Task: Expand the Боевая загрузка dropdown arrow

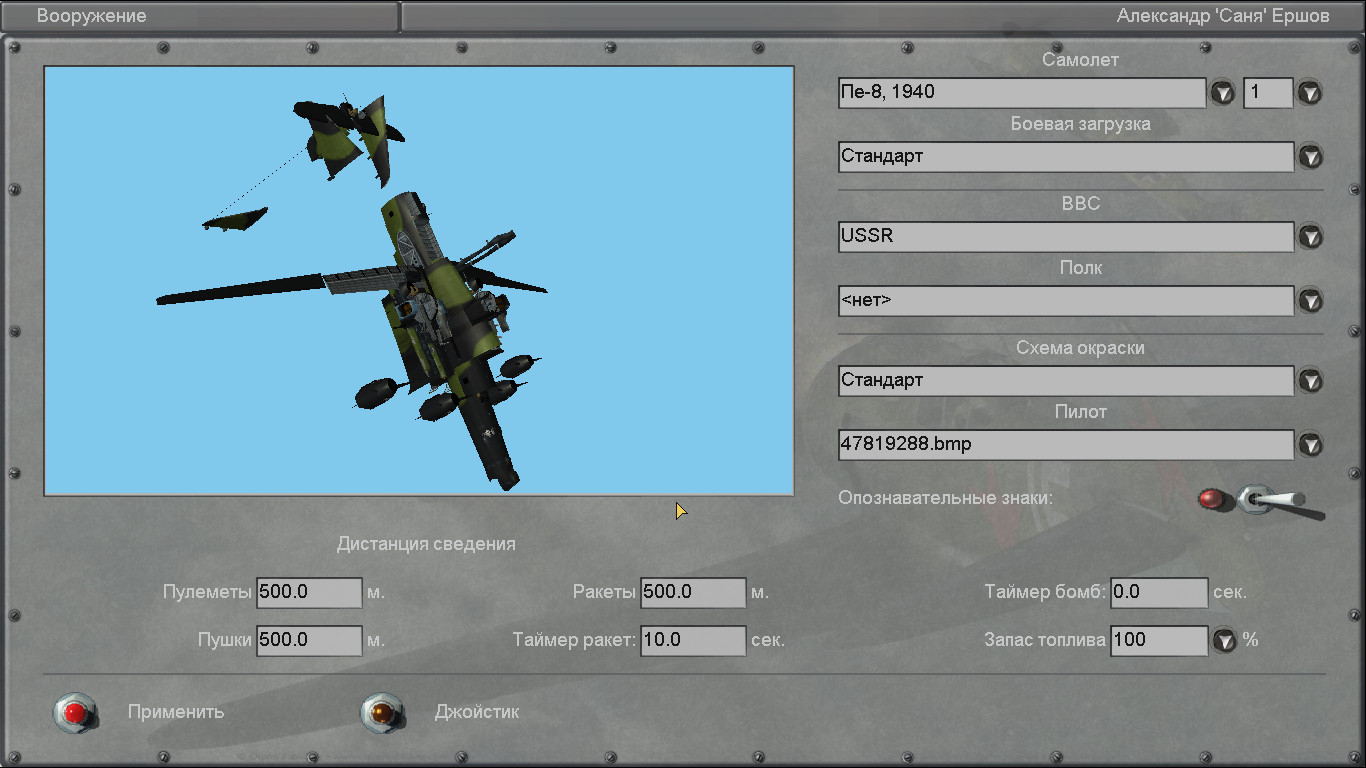Action: [1310, 157]
